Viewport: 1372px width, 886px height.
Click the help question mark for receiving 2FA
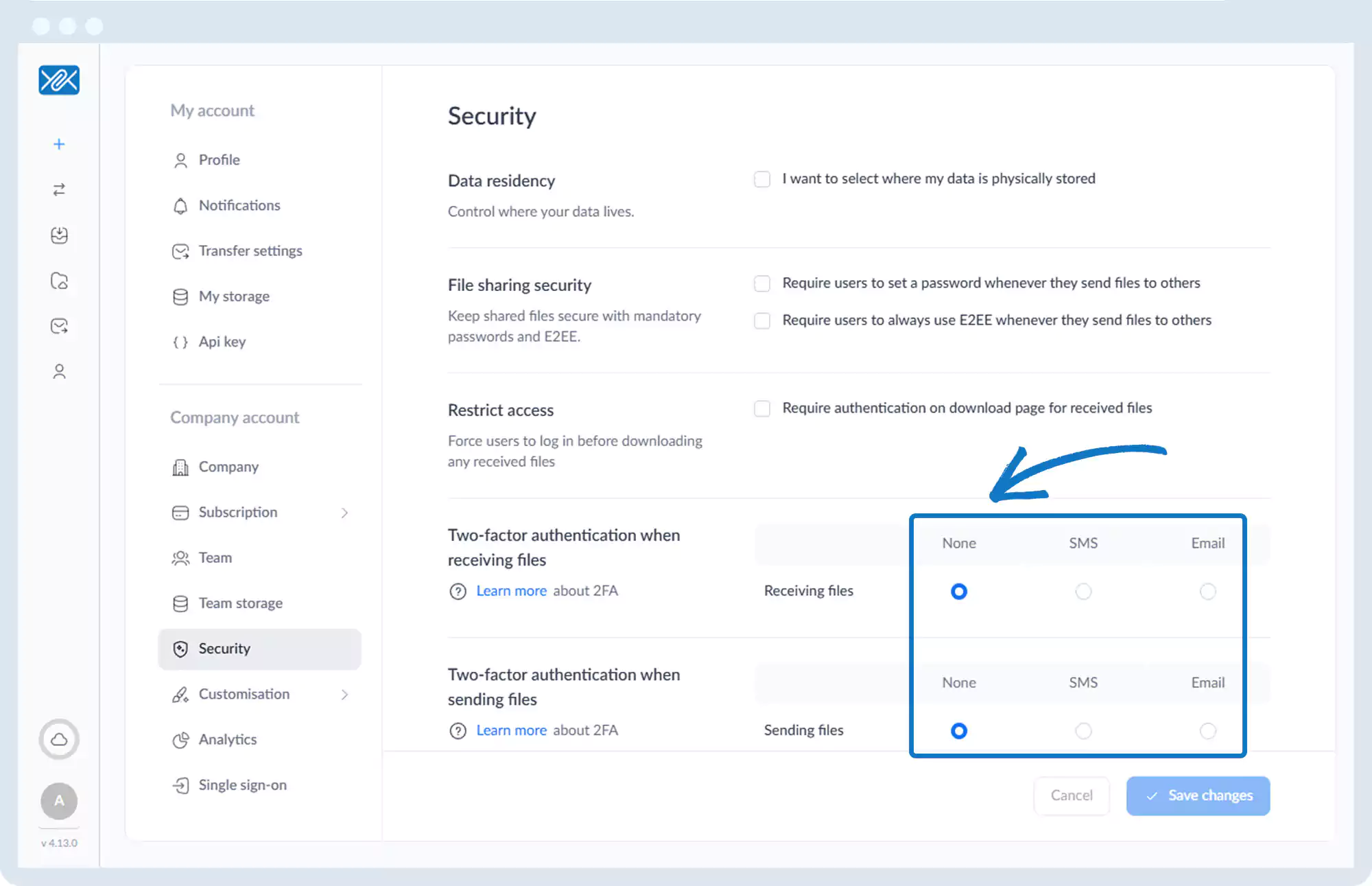[458, 591]
